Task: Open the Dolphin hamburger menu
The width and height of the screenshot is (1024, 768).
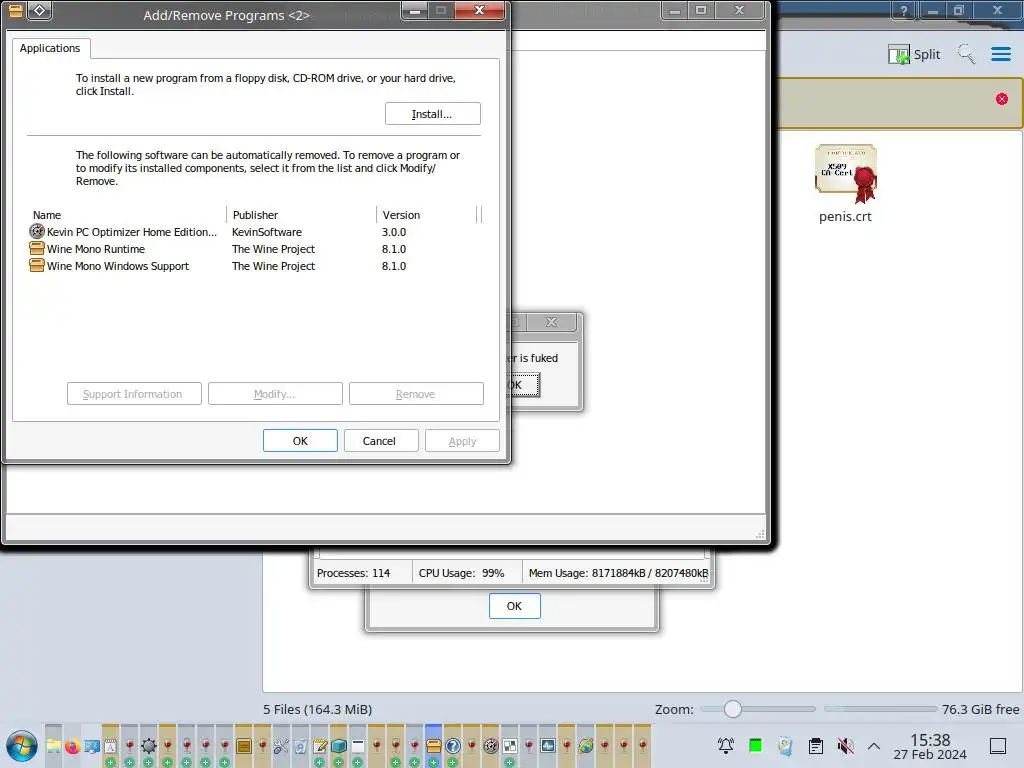Action: pyautogui.click(x=1000, y=54)
